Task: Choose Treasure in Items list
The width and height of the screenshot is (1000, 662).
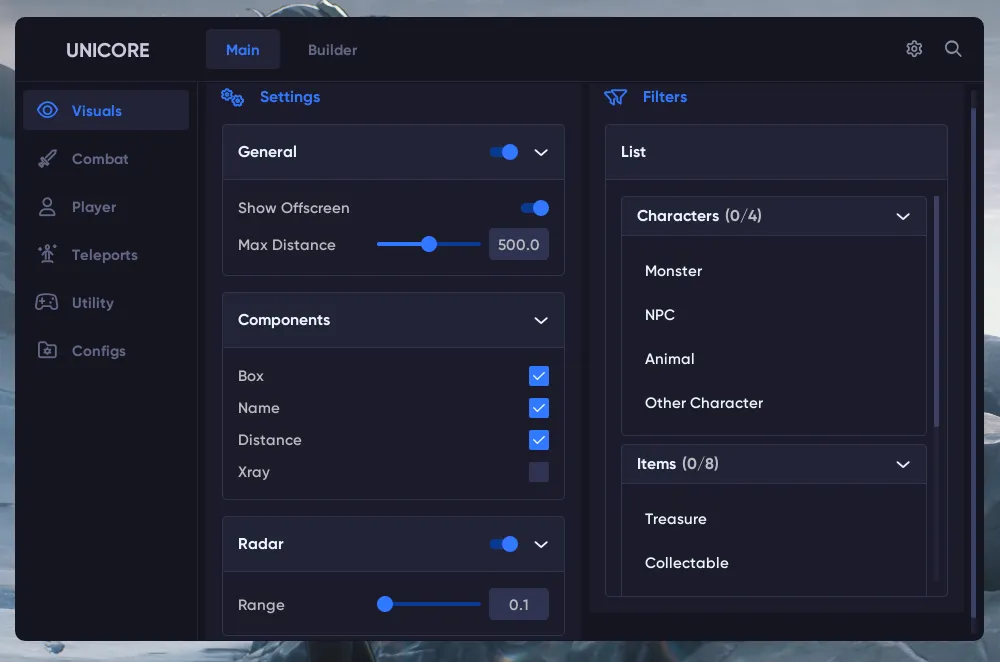Action: pyautogui.click(x=675, y=519)
